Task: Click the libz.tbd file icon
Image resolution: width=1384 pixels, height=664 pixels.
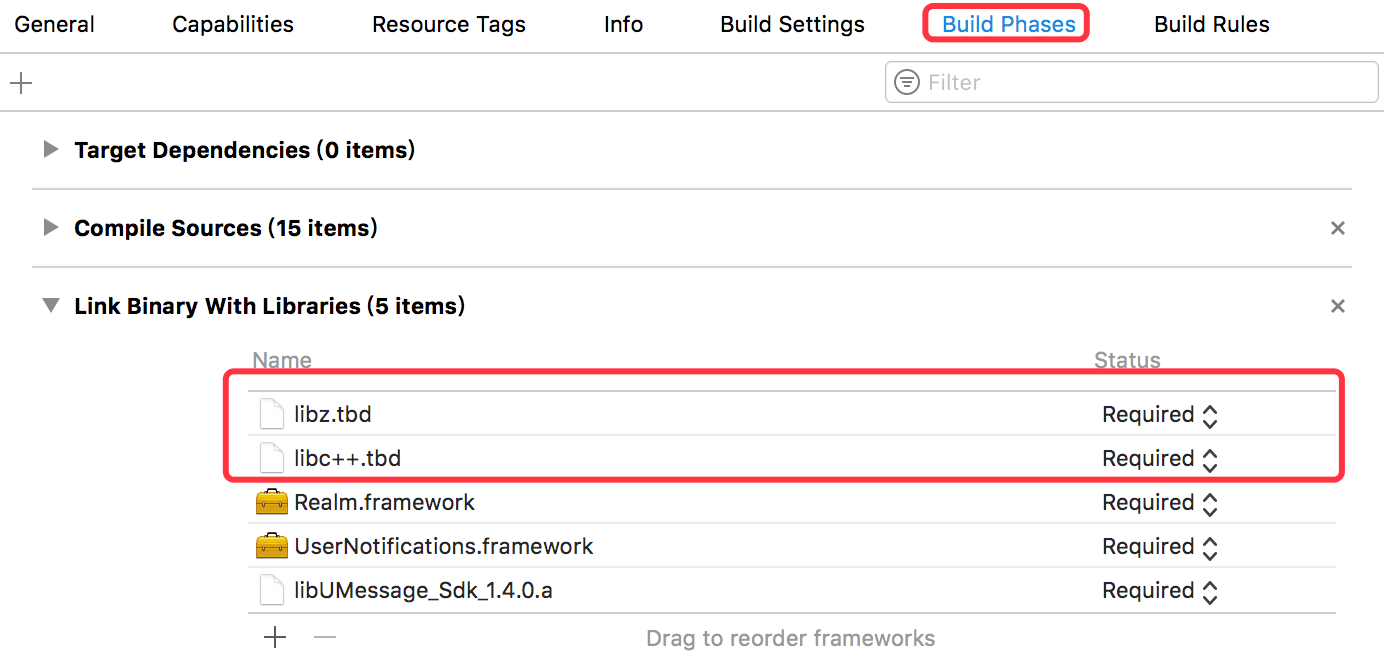Action: 272,414
